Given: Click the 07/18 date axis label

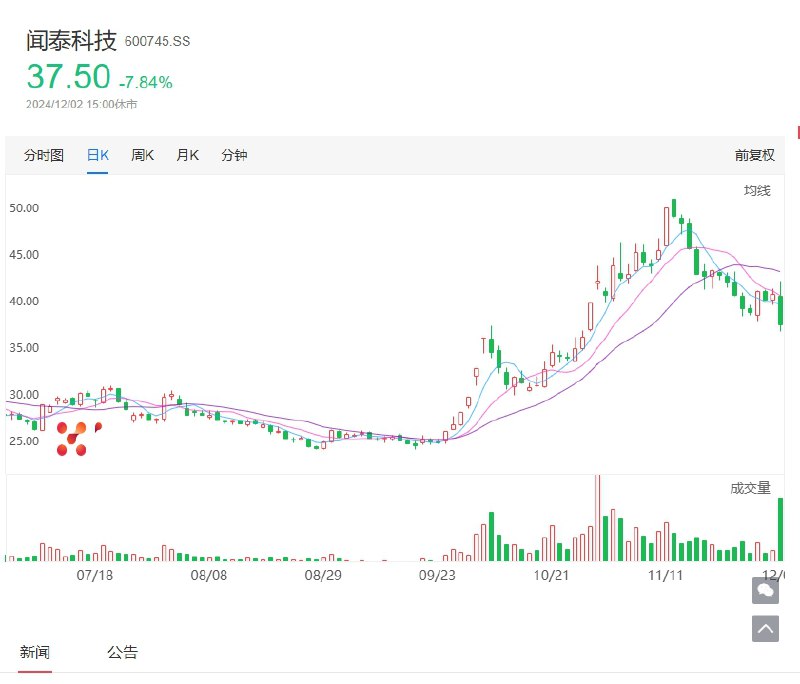Looking at the screenshot, I should [95, 575].
